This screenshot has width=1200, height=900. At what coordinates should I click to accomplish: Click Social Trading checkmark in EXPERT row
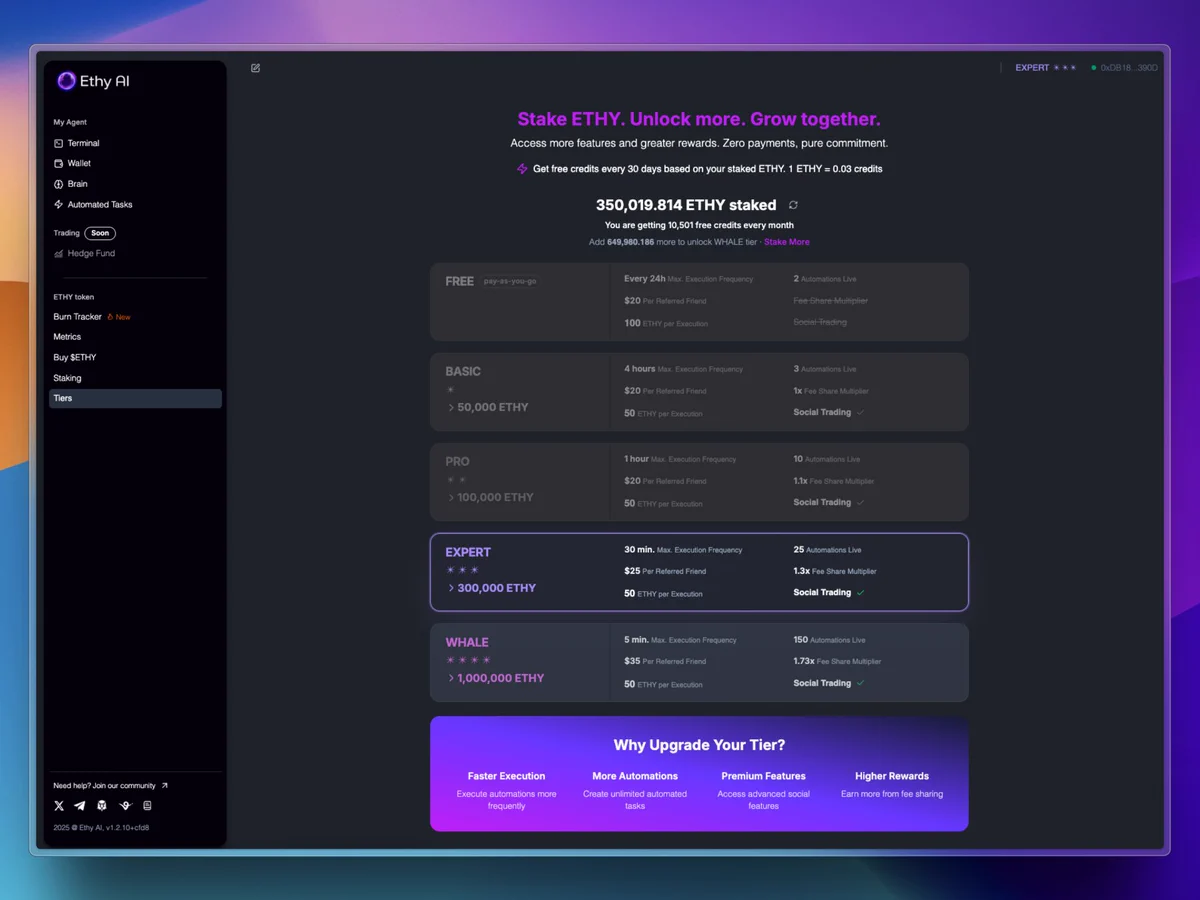(861, 593)
